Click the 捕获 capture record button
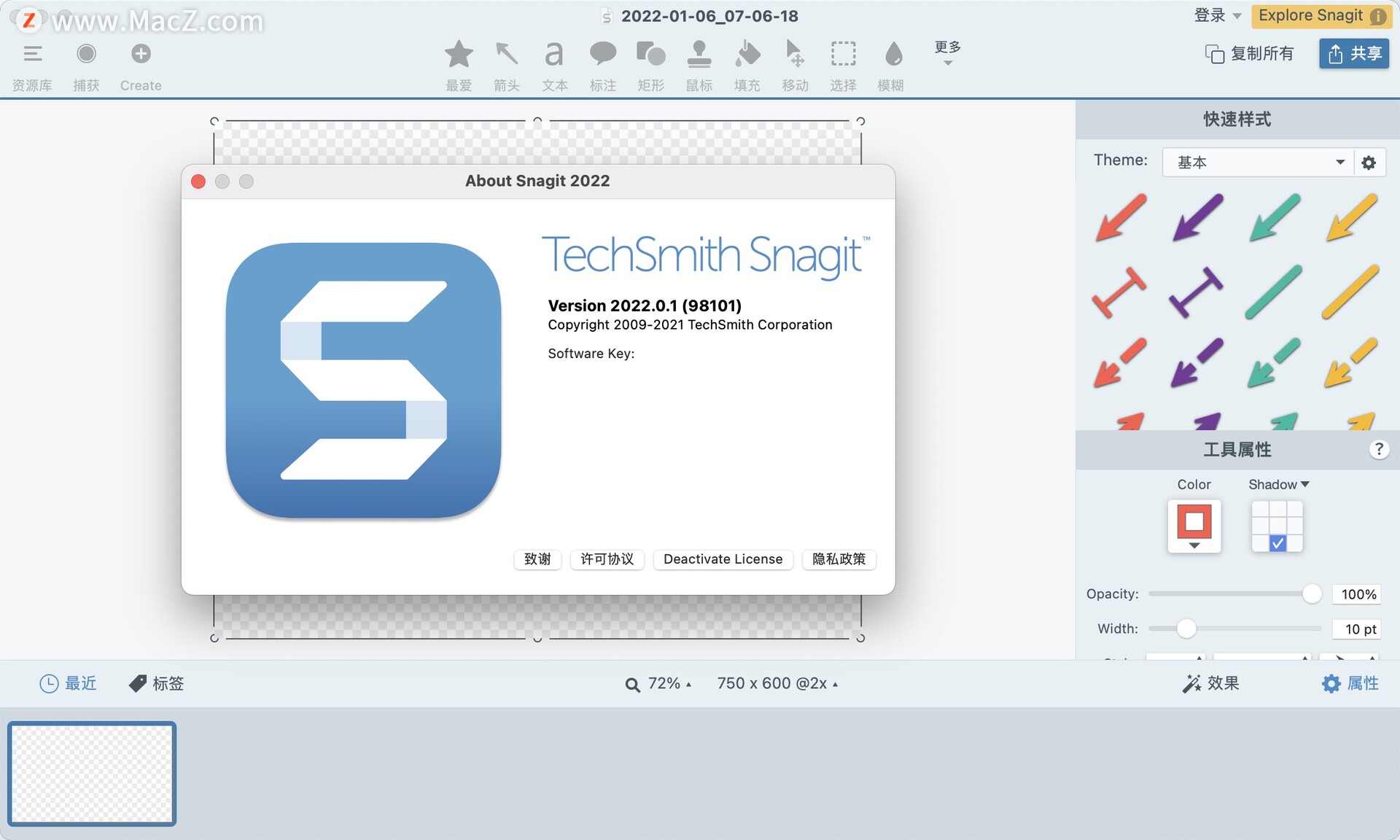The width and height of the screenshot is (1400, 840). 86,54
